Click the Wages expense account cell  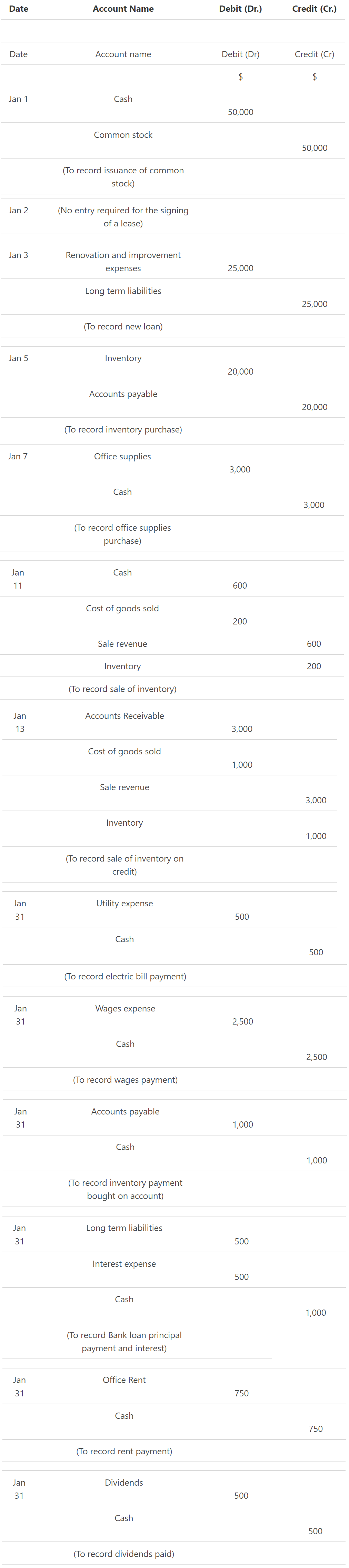pyautogui.click(x=125, y=1009)
